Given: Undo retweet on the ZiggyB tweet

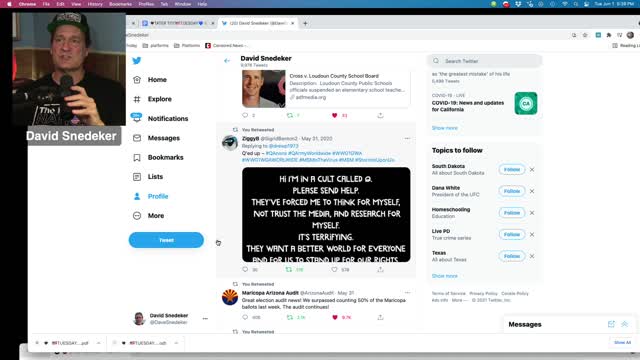Looking at the screenshot, I should click(x=289, y=269).
